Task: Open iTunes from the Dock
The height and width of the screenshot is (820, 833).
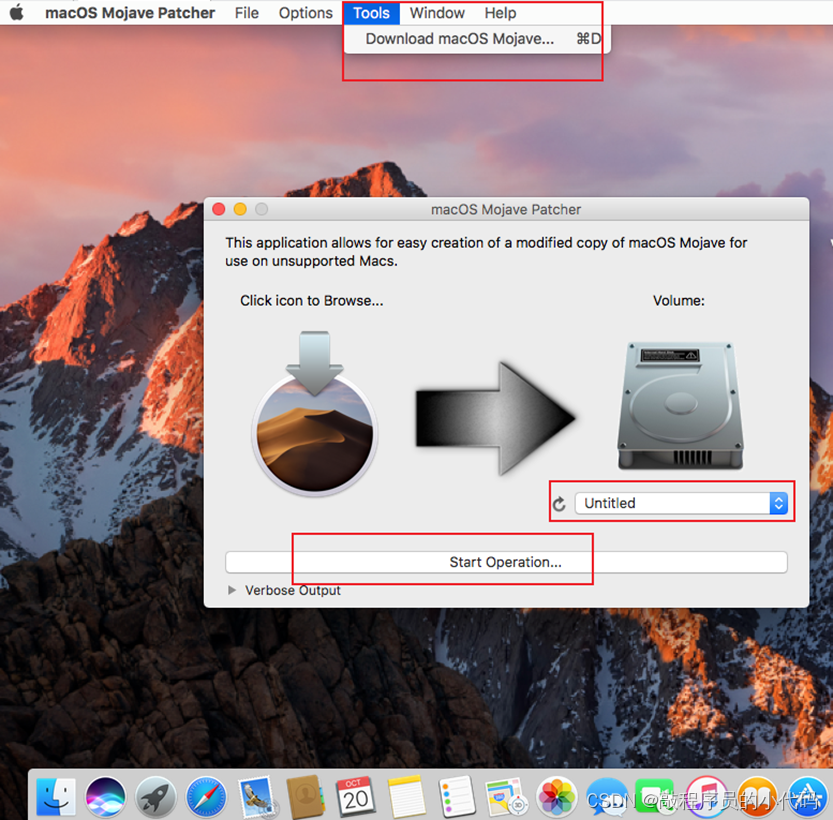Action: pyautogui.click(x=707, y=797)
